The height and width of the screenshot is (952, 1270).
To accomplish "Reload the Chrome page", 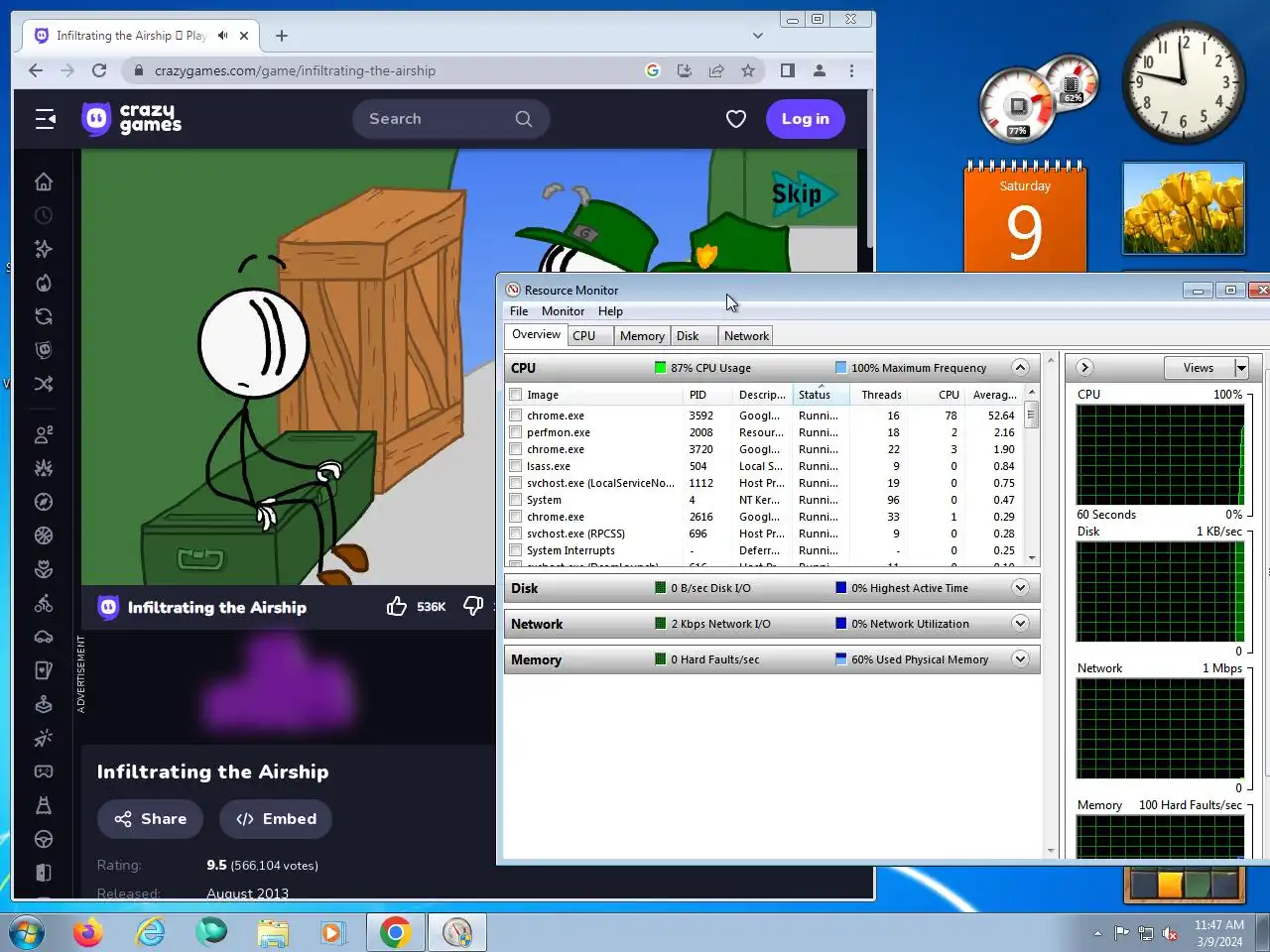I will click(x=99, y=70).
